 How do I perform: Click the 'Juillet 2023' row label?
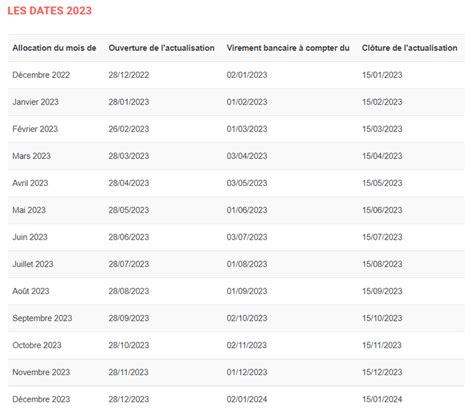[x=33, y=264]
